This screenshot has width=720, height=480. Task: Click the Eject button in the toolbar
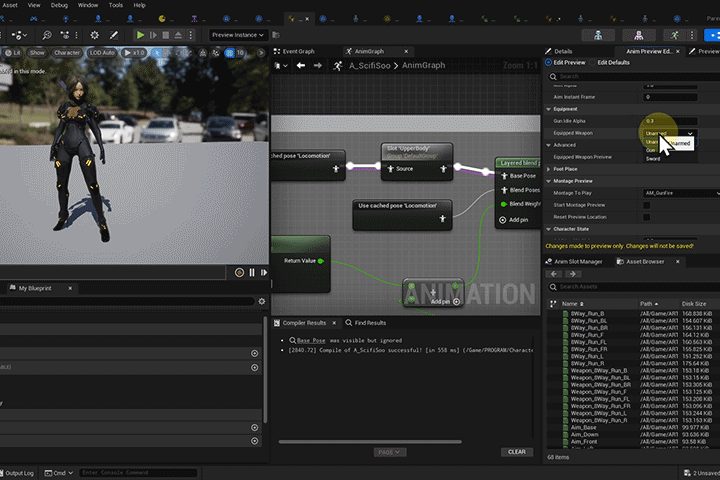(178, 35)
